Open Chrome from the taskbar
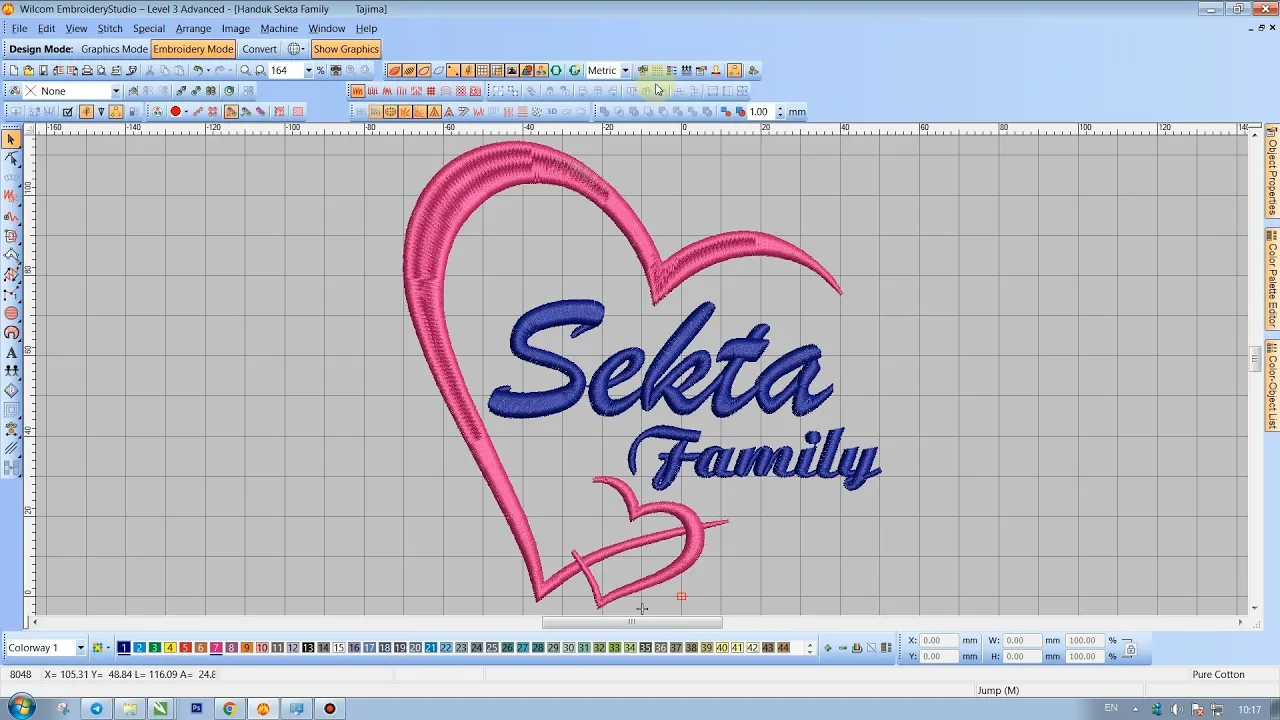Screen dimensions: 1280x720 coord(229,709)
